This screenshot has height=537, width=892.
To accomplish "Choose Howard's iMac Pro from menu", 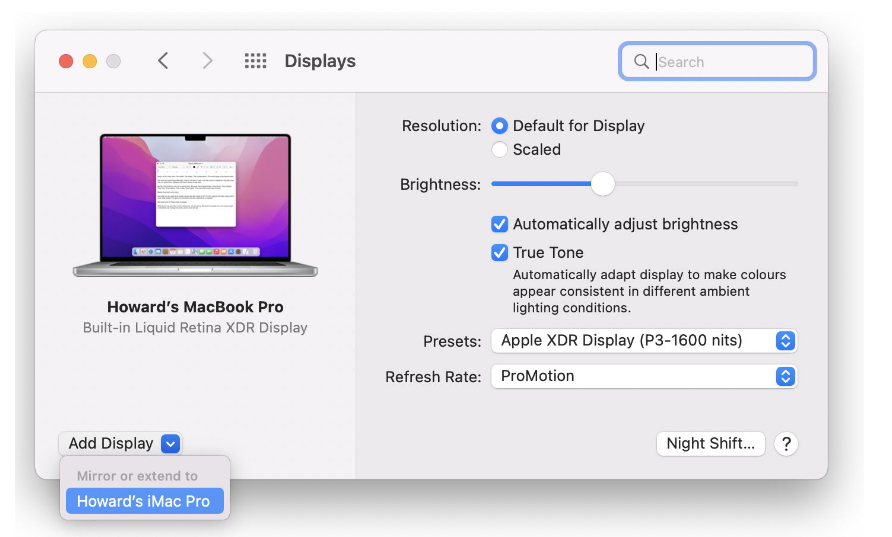I will [x=144, y=501].
